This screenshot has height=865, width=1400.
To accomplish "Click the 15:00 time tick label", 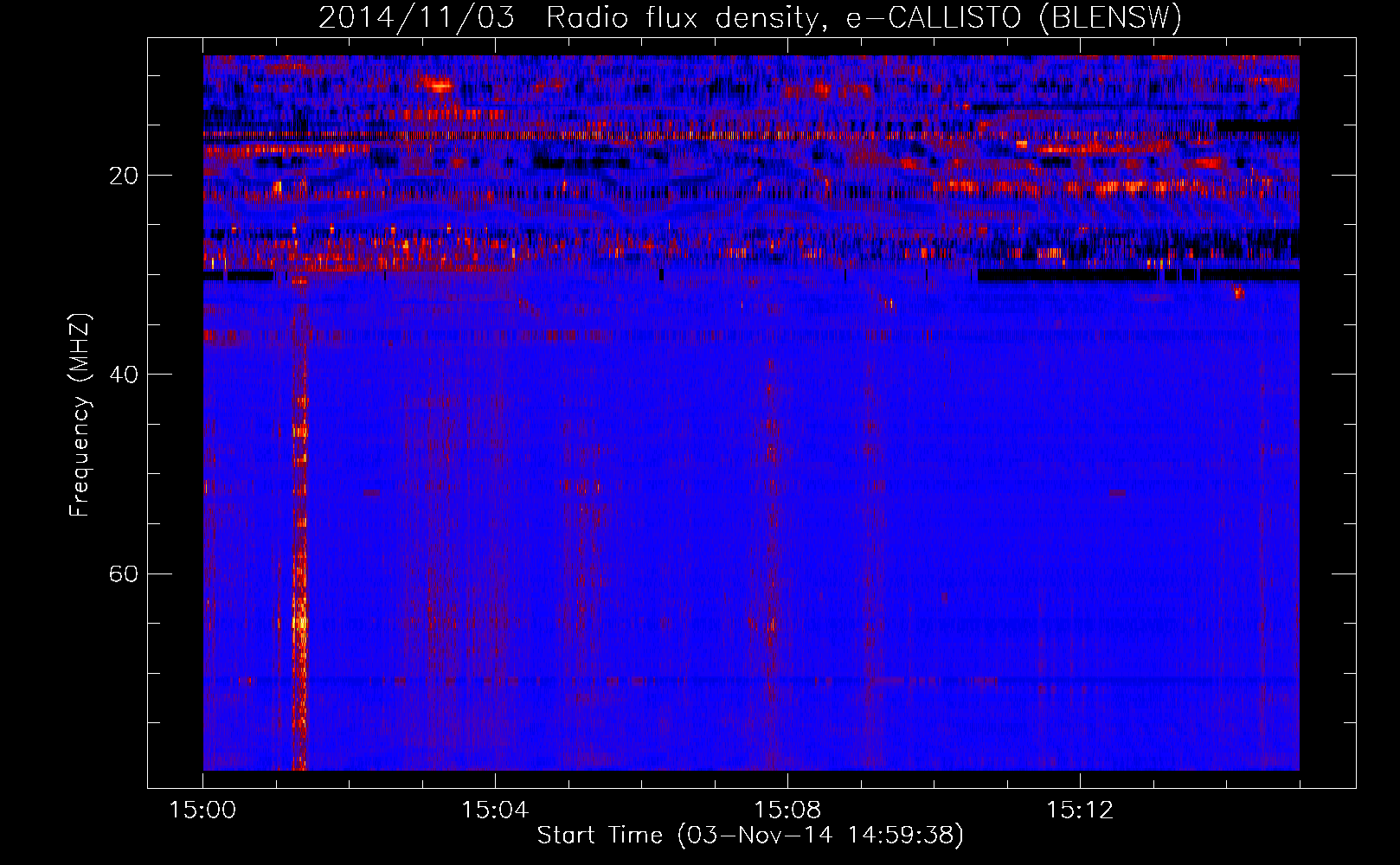I will tap(203, 811).
